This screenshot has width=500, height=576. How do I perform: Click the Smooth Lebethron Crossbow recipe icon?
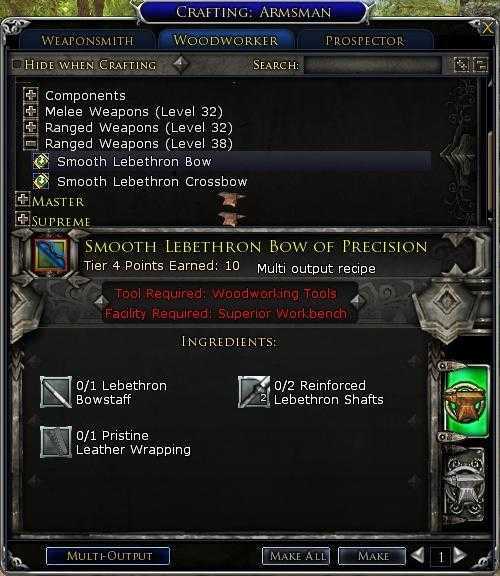click(x=41, y=181)
